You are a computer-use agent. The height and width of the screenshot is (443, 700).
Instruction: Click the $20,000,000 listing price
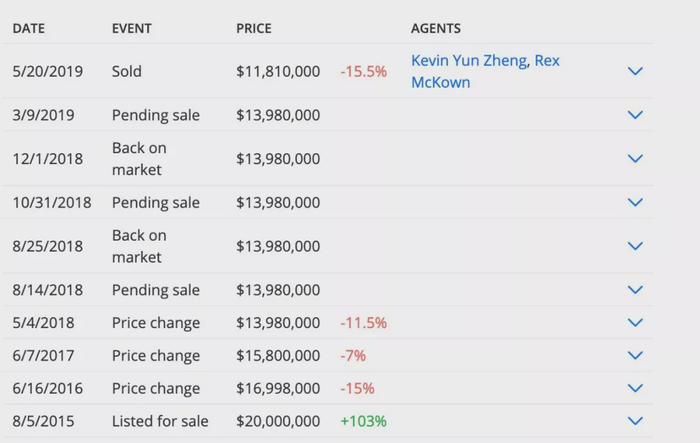(x=278, y=421)
